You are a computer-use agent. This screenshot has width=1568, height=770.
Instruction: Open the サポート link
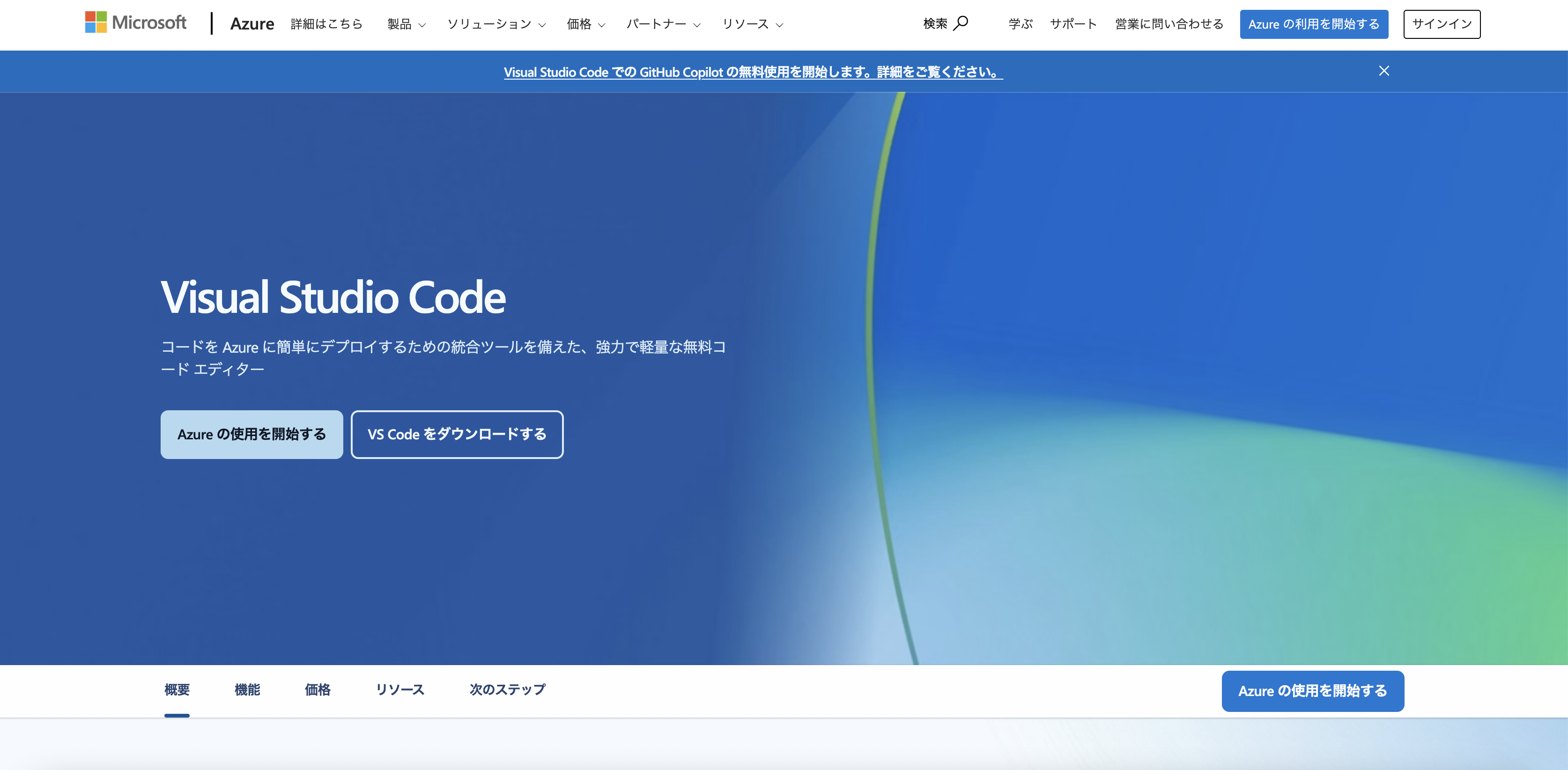coord(1073,24)
